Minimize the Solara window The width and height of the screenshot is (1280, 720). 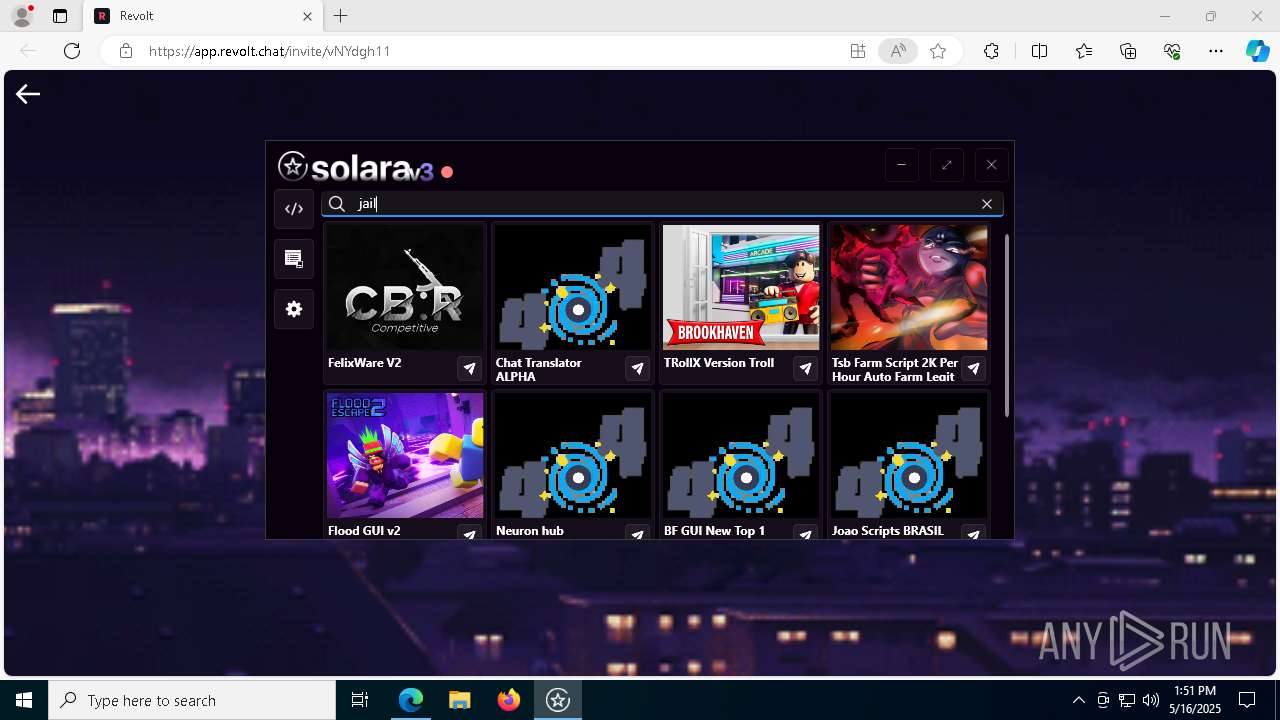point(901,165)
